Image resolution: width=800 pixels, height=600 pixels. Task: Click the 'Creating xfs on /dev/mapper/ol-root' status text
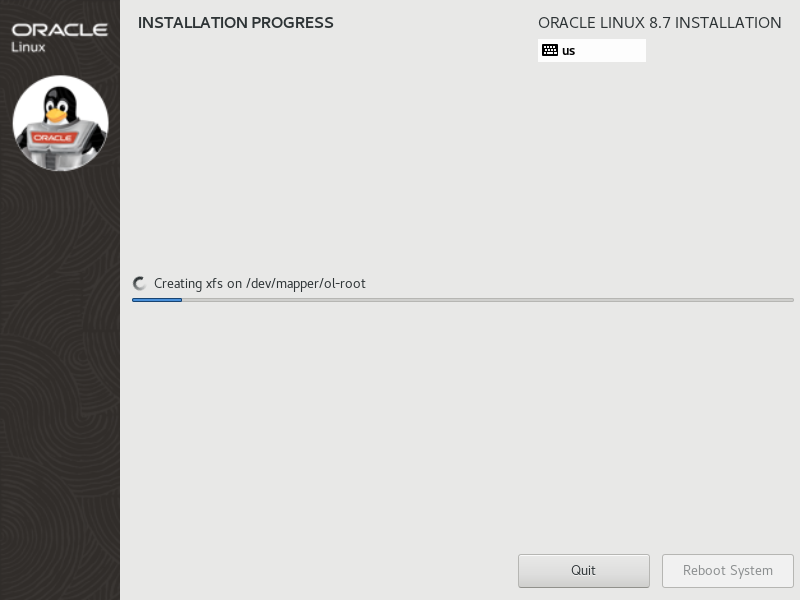coord(260,284)
